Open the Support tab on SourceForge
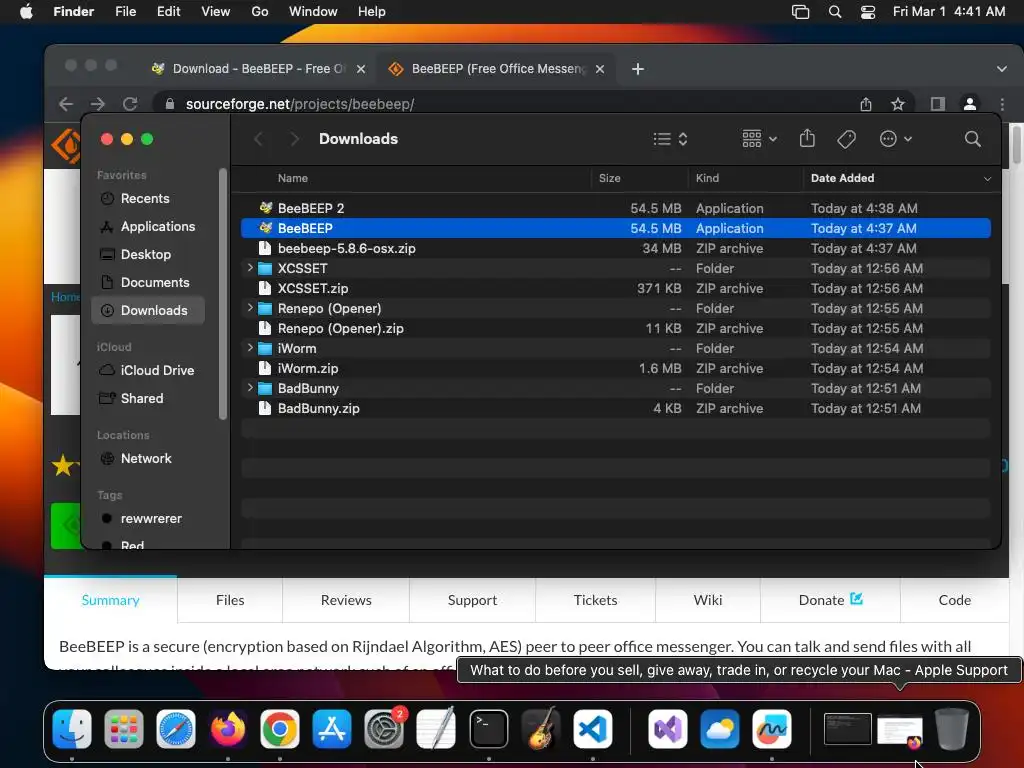This screenshot has width=1024, height=768. 472,600
